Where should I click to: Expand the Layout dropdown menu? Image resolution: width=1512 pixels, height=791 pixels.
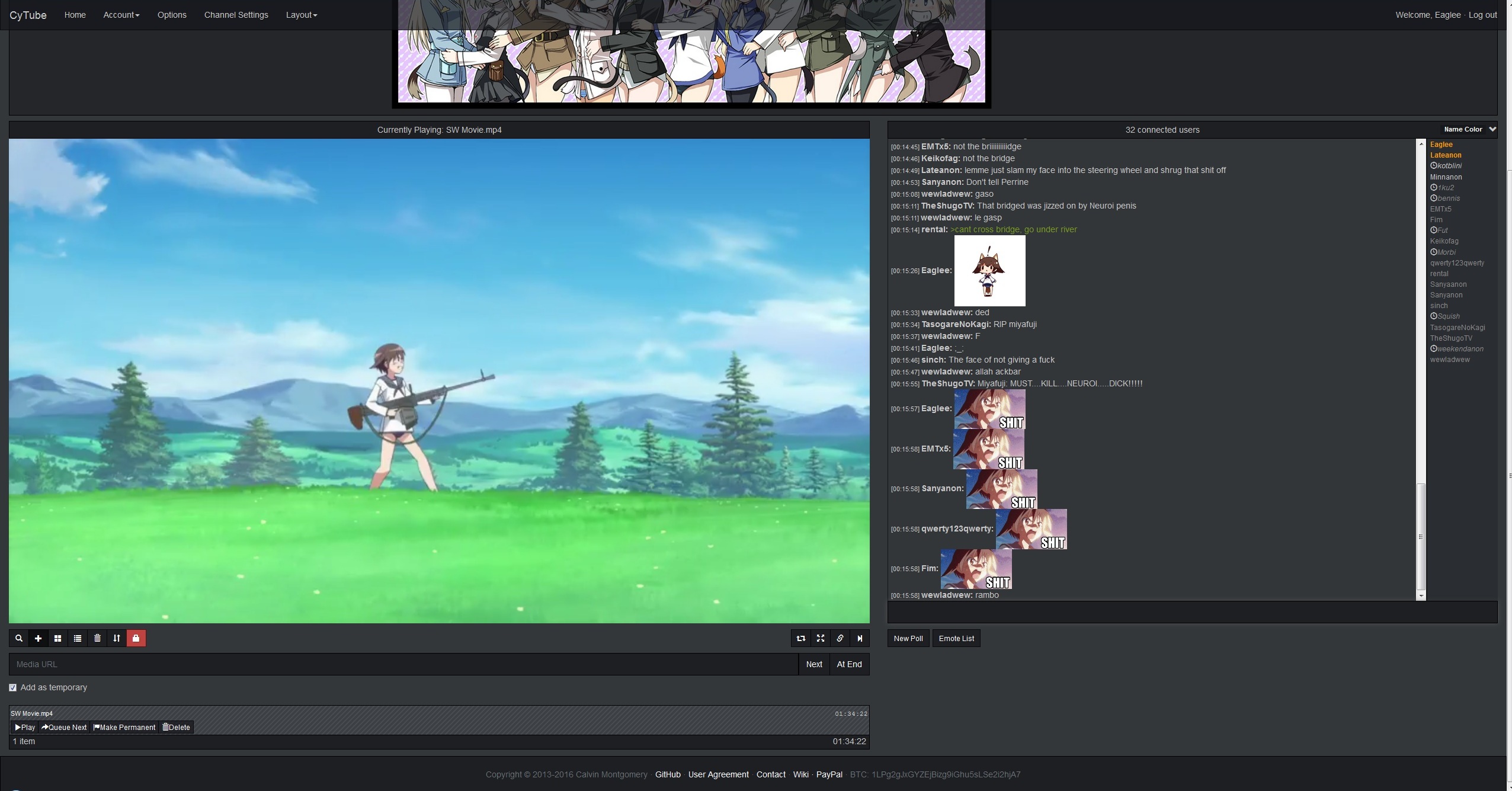click(x=302, y=15)
